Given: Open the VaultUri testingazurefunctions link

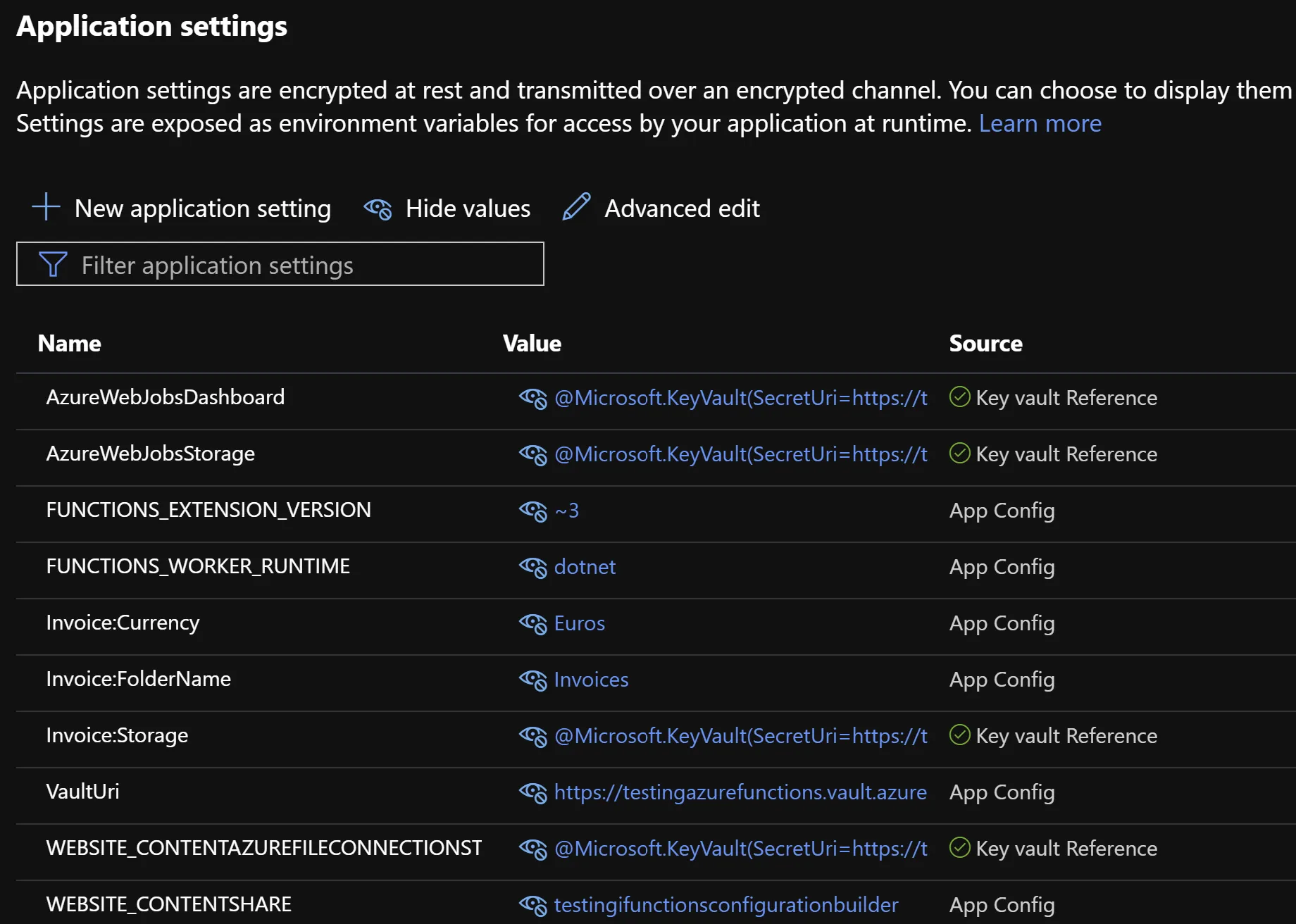Looking at the screenshot, I should point(740,792).
